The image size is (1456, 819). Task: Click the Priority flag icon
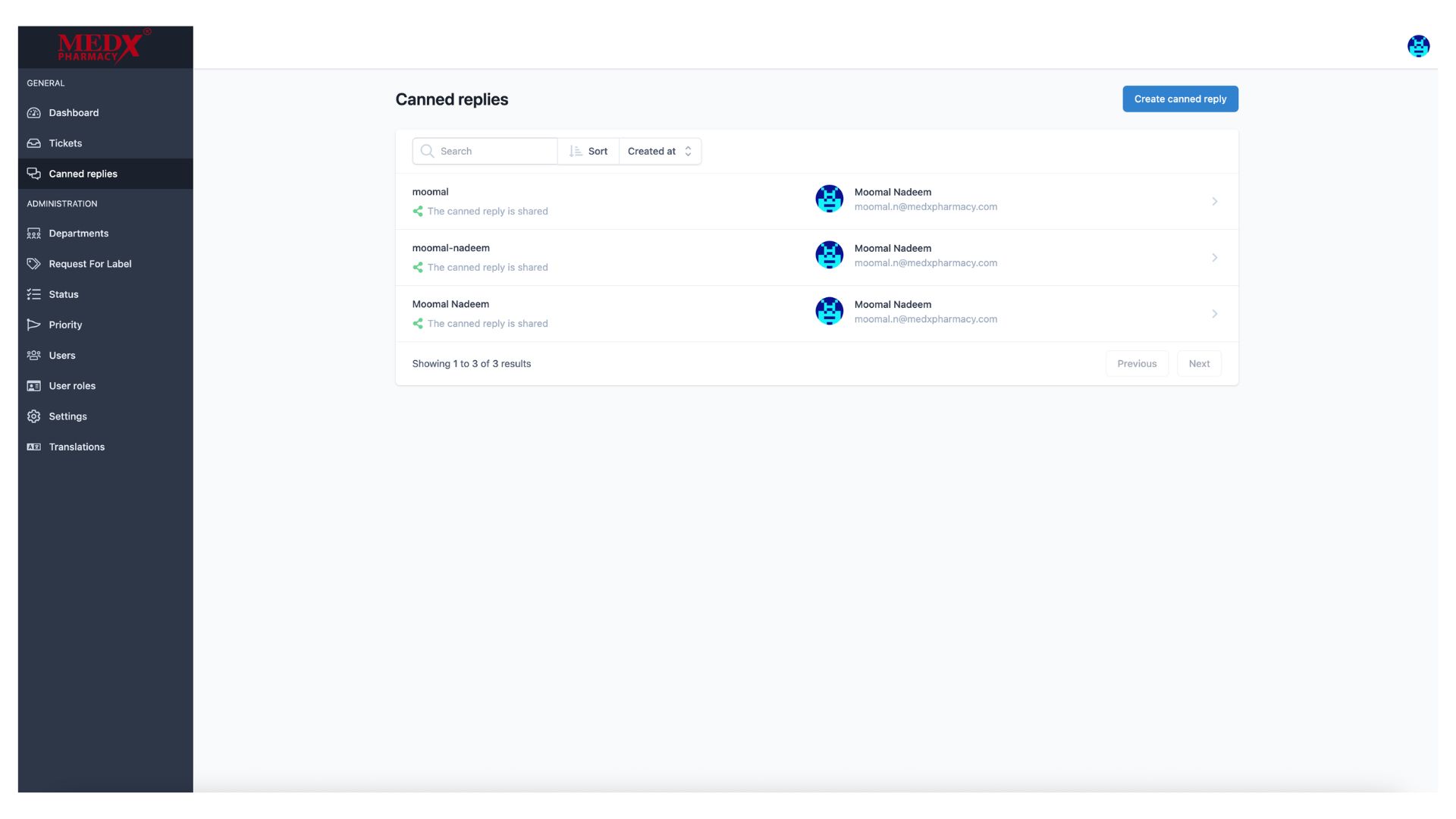33,325
